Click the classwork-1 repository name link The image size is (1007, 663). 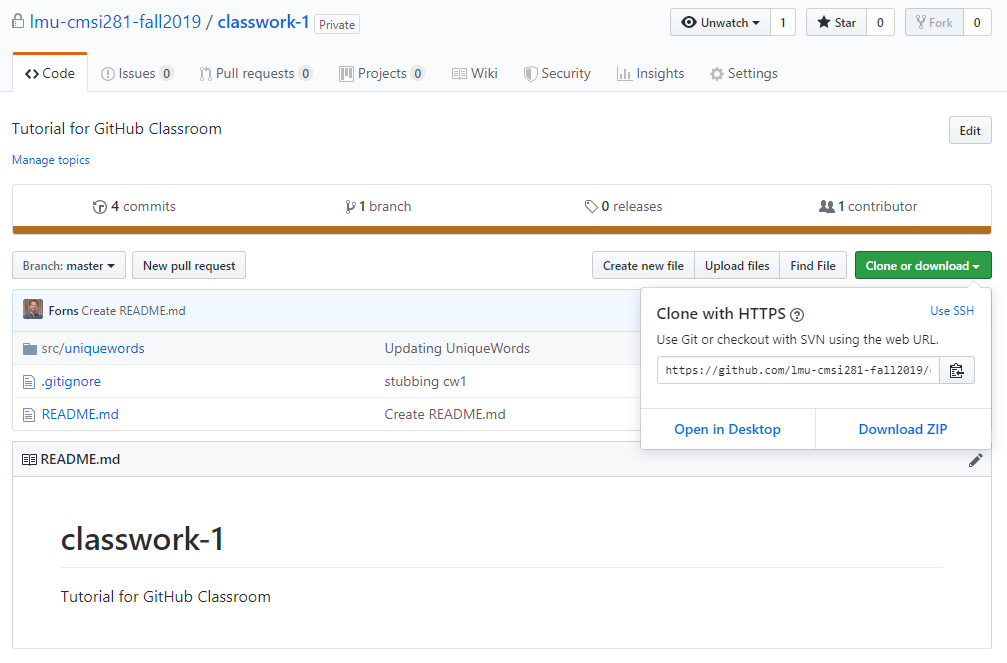[263, 22]
